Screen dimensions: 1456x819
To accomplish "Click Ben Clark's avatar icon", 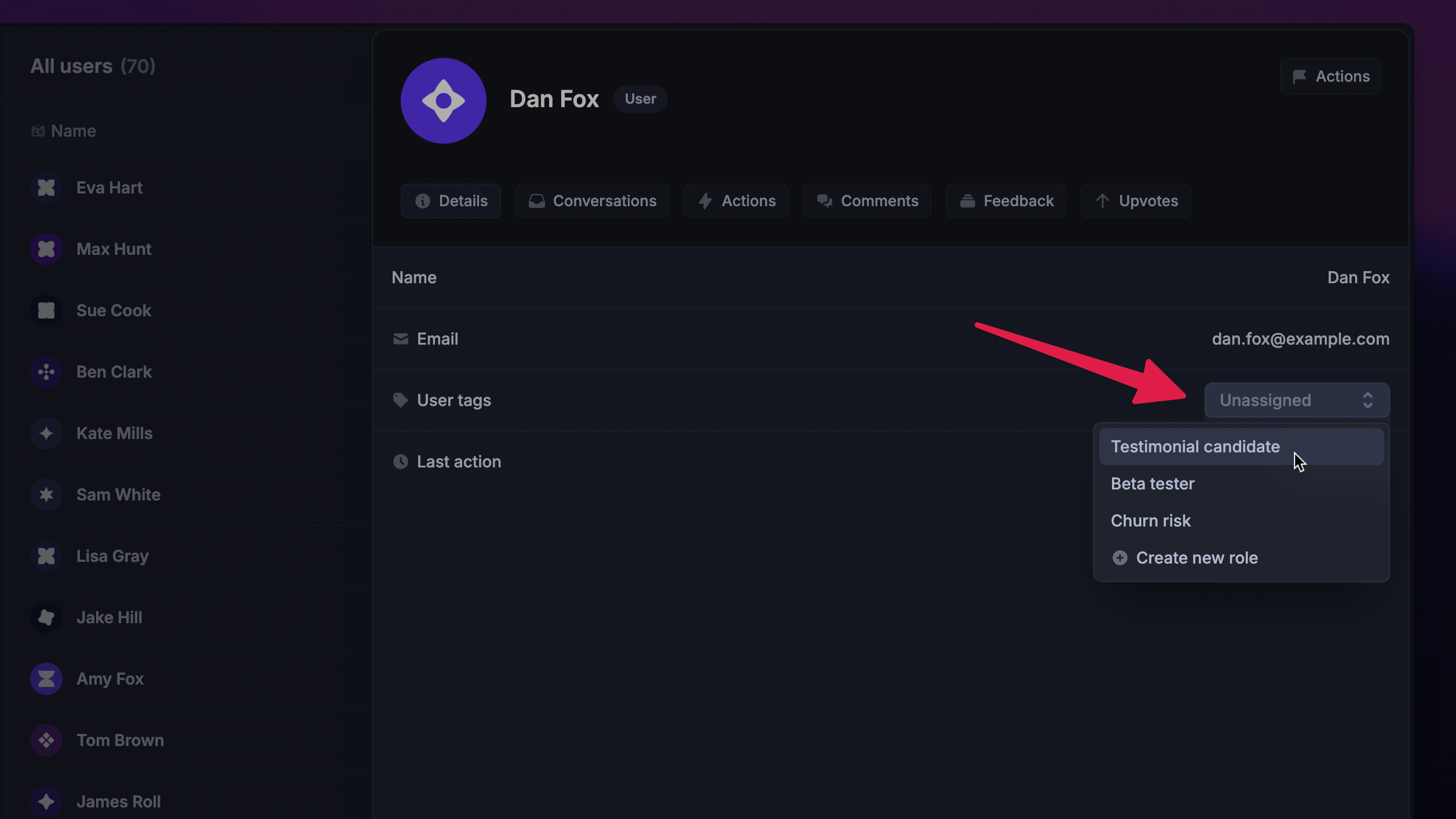I will click(x=46, y=372).
